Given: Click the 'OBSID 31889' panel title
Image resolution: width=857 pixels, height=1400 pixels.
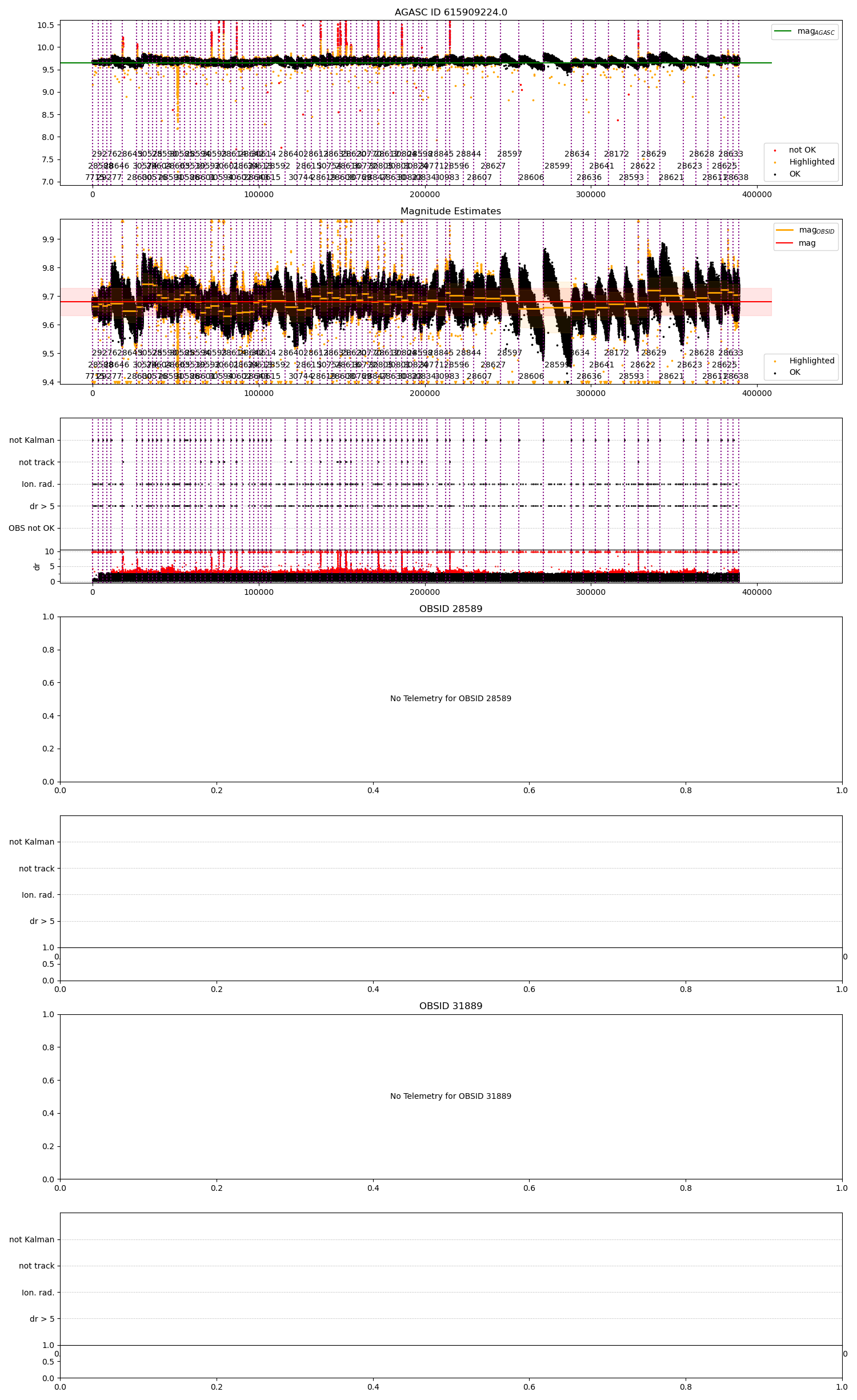Looking at the screenshot, I should [x=451, y=1006].
